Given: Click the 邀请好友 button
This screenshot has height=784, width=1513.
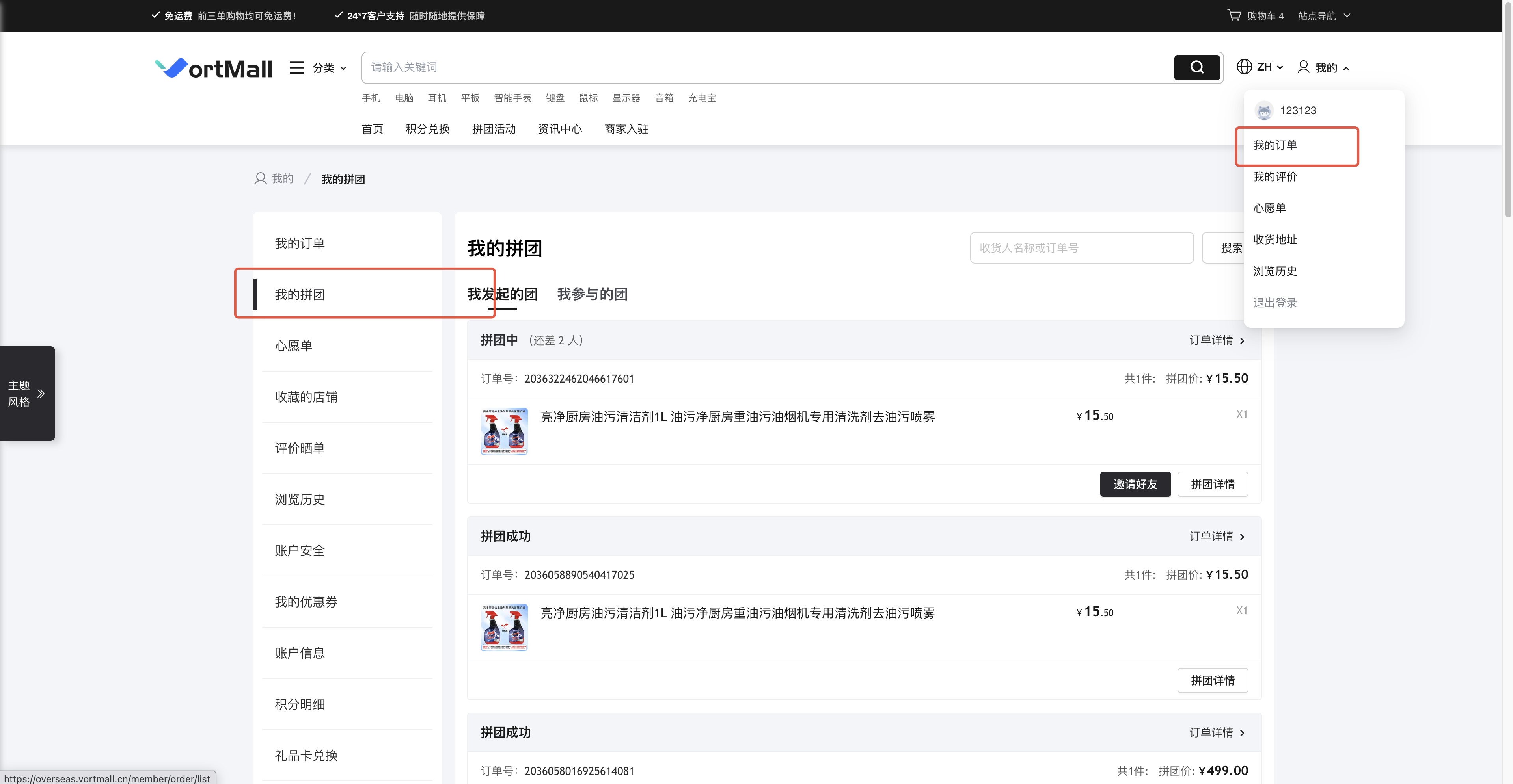Looking at the screenshot, I should 1135,484.
